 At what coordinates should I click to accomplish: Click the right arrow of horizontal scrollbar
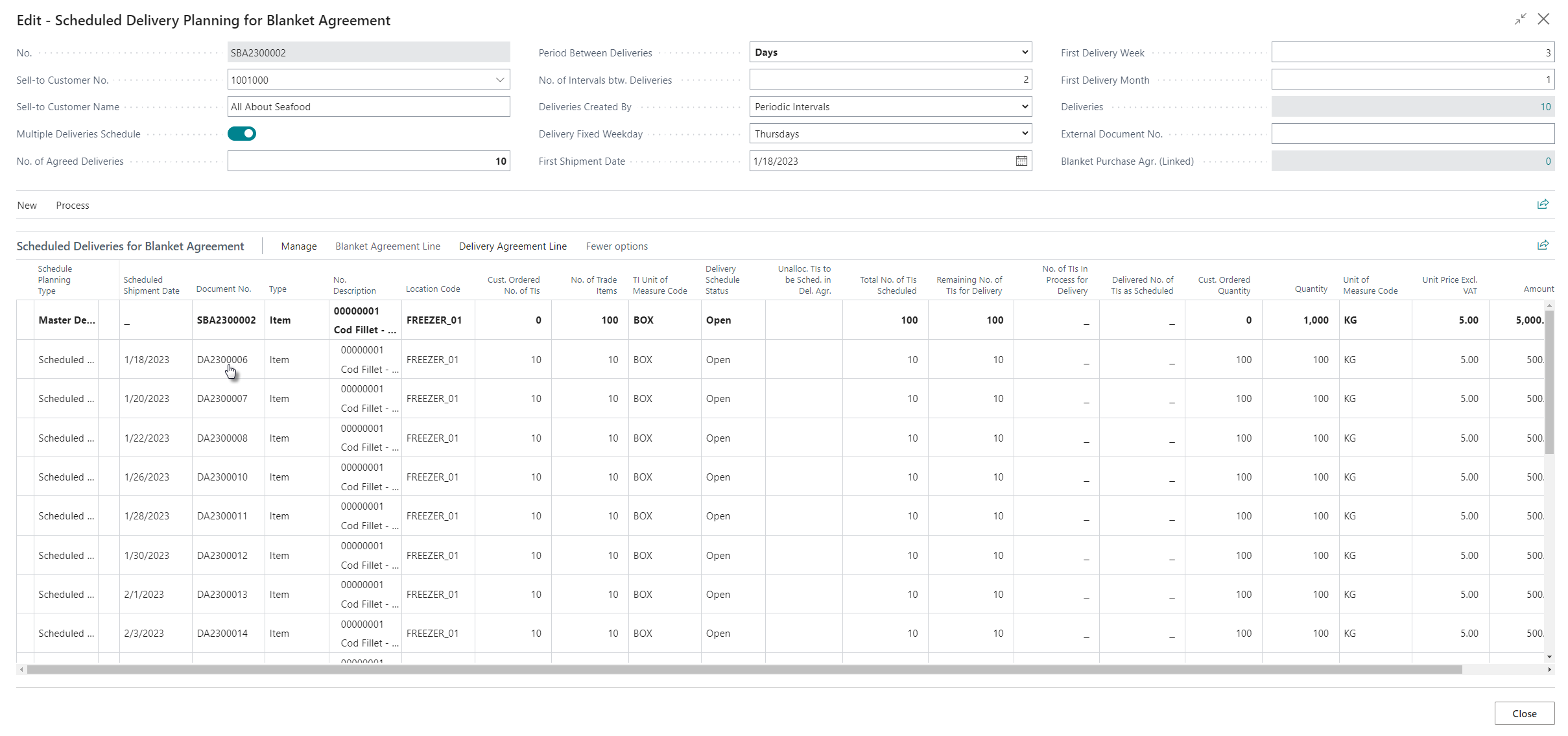pos(1550,669)
